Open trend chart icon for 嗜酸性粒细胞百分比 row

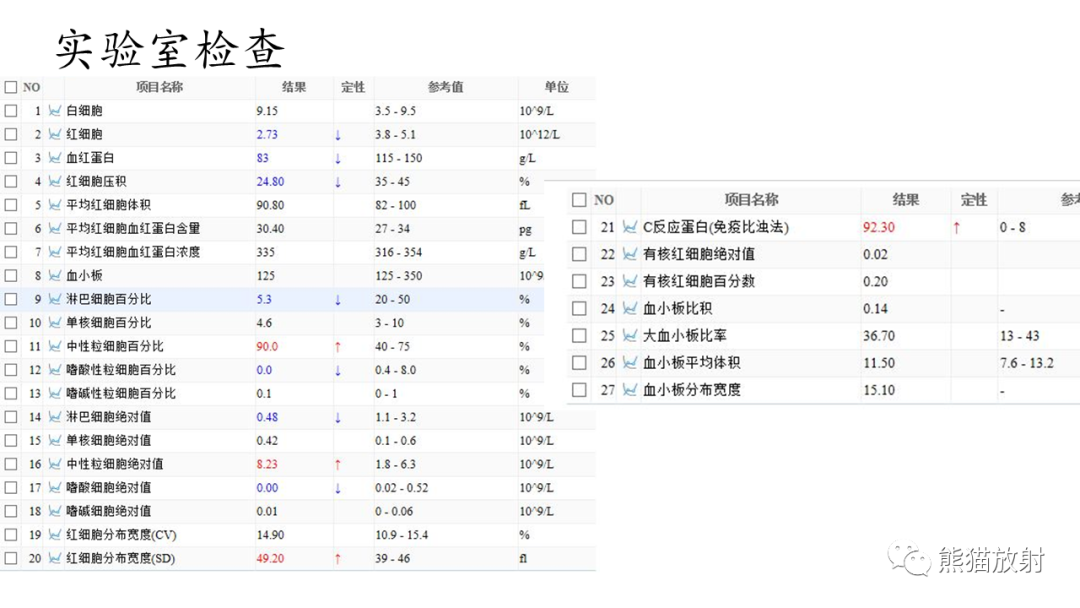54,370
